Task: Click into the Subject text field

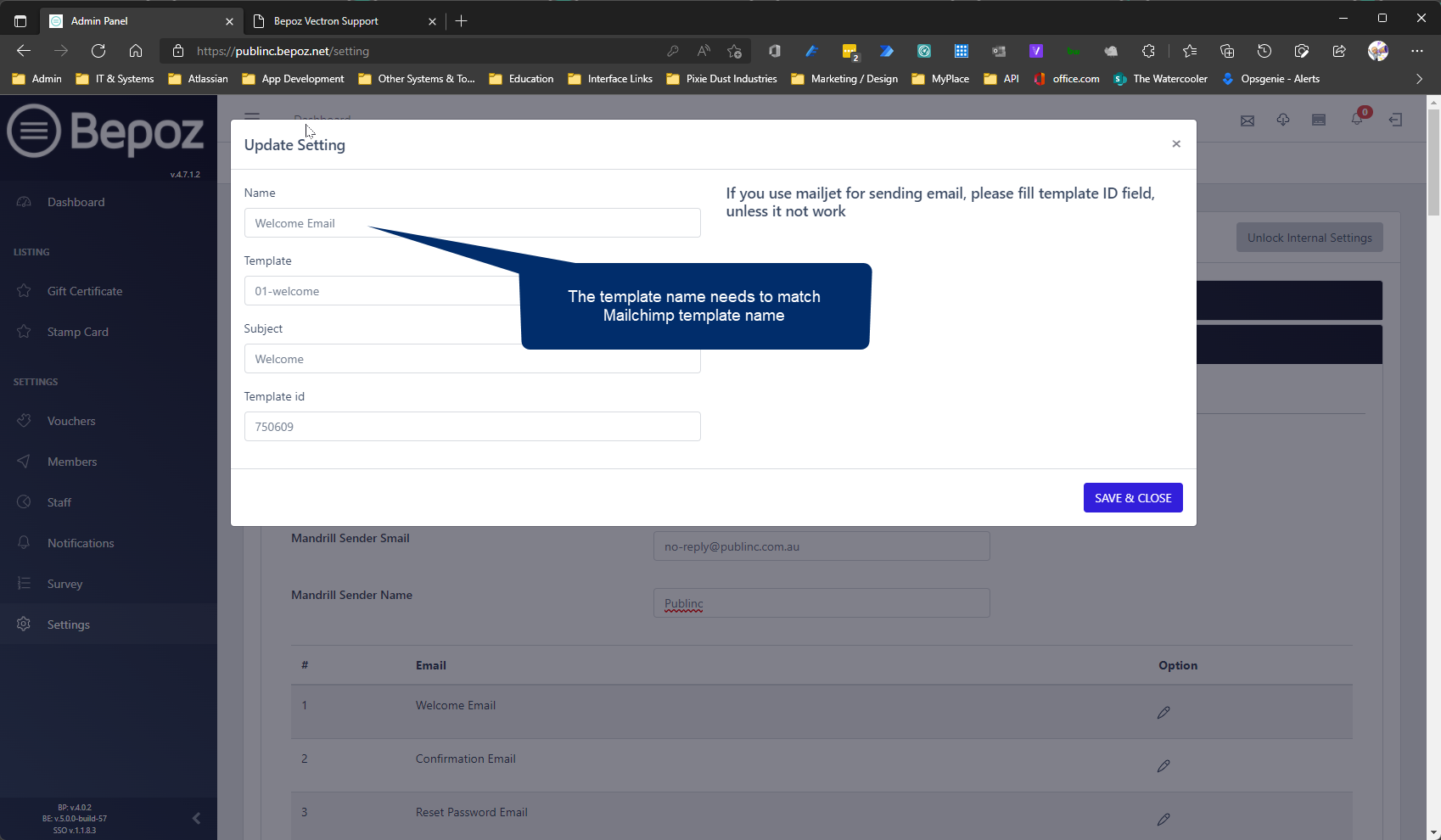Action: pos(382,359)
